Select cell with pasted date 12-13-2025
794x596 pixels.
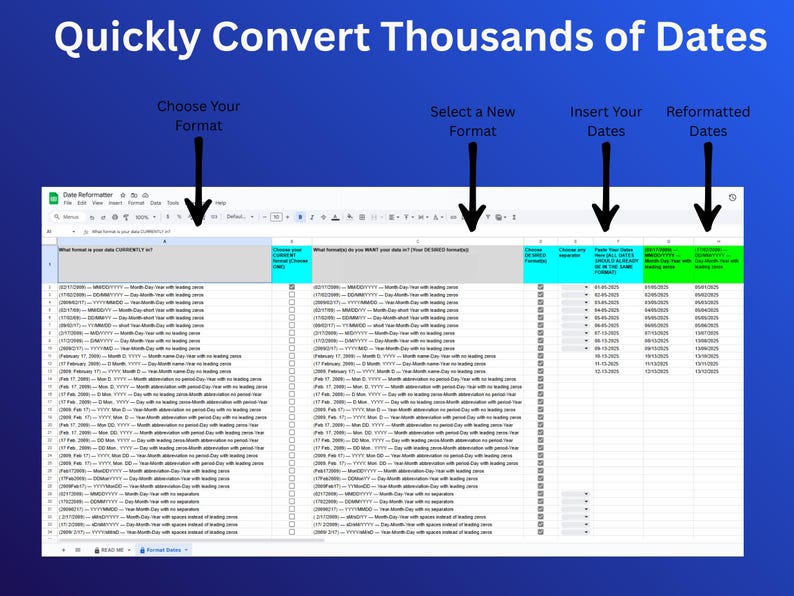coord(618,371)
